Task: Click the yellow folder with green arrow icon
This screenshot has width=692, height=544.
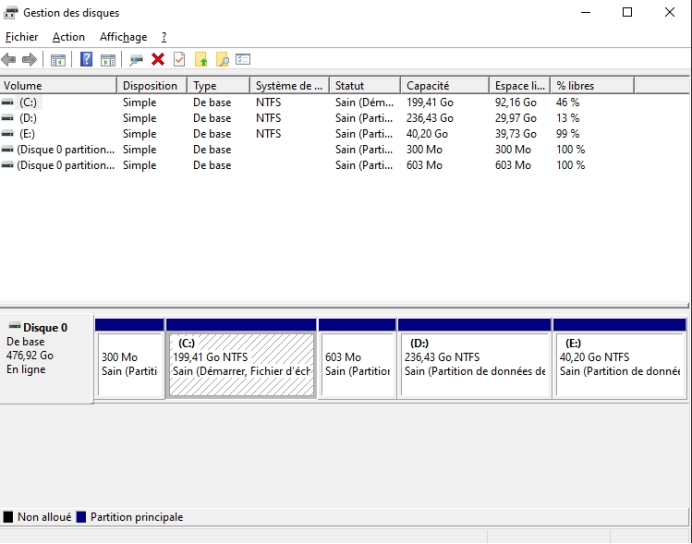Action: pyautogui.click(x=201, y=60)
